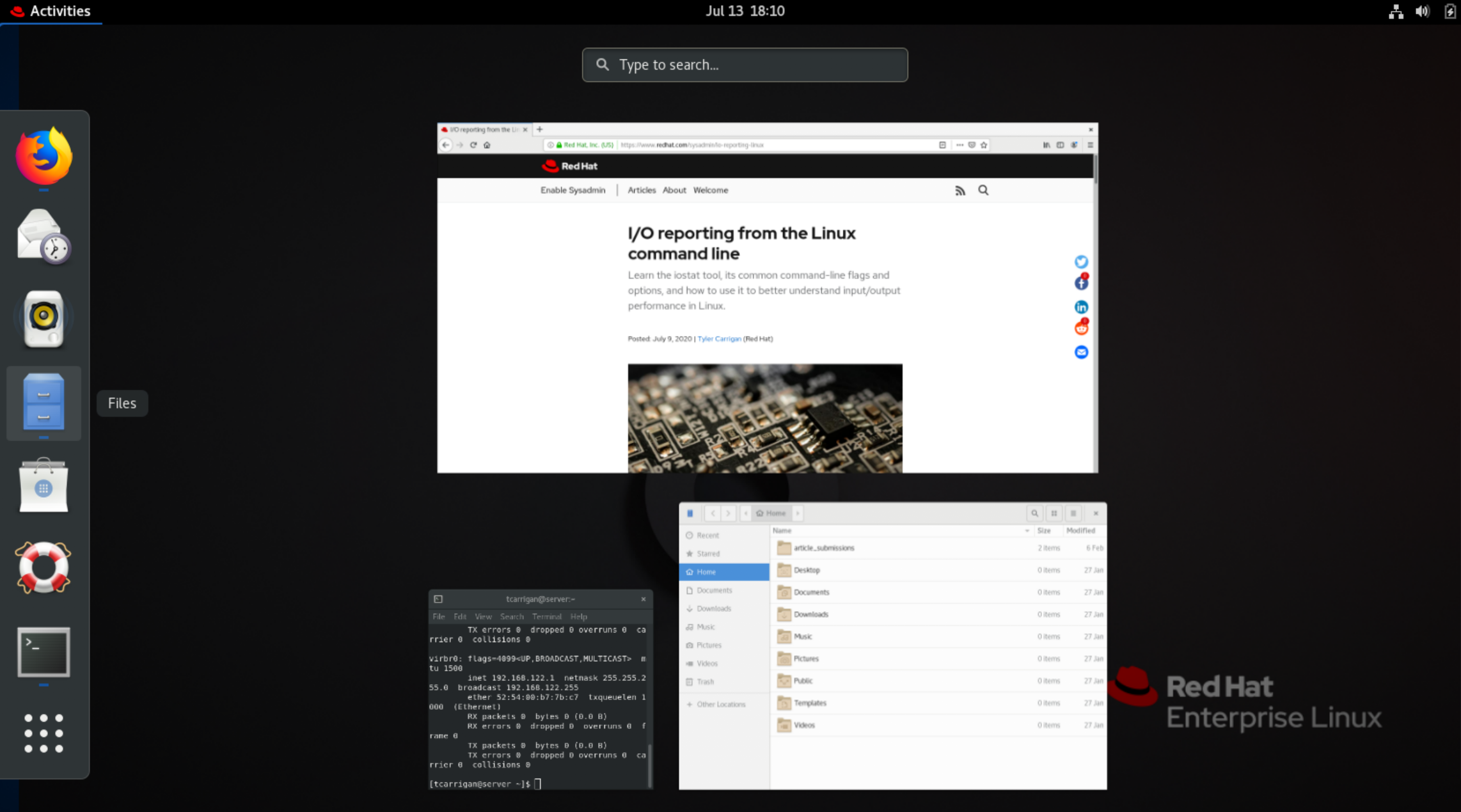Viewport: 1461px width, 812px height.
Task: Share the article on Twitter
Action: point(1081,262)
